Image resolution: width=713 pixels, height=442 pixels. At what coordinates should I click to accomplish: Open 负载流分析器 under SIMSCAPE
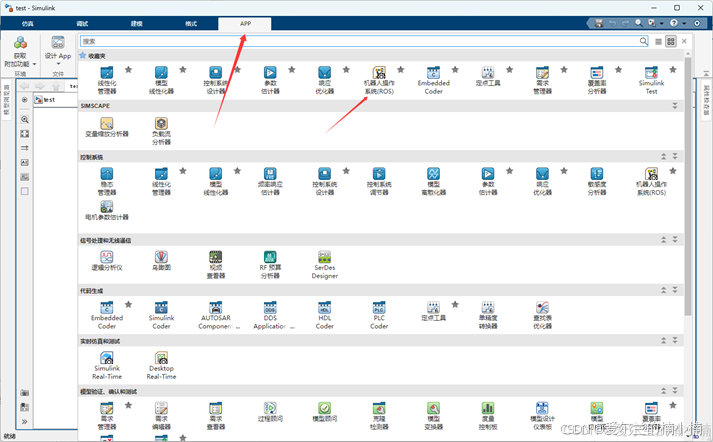point(161,131)
